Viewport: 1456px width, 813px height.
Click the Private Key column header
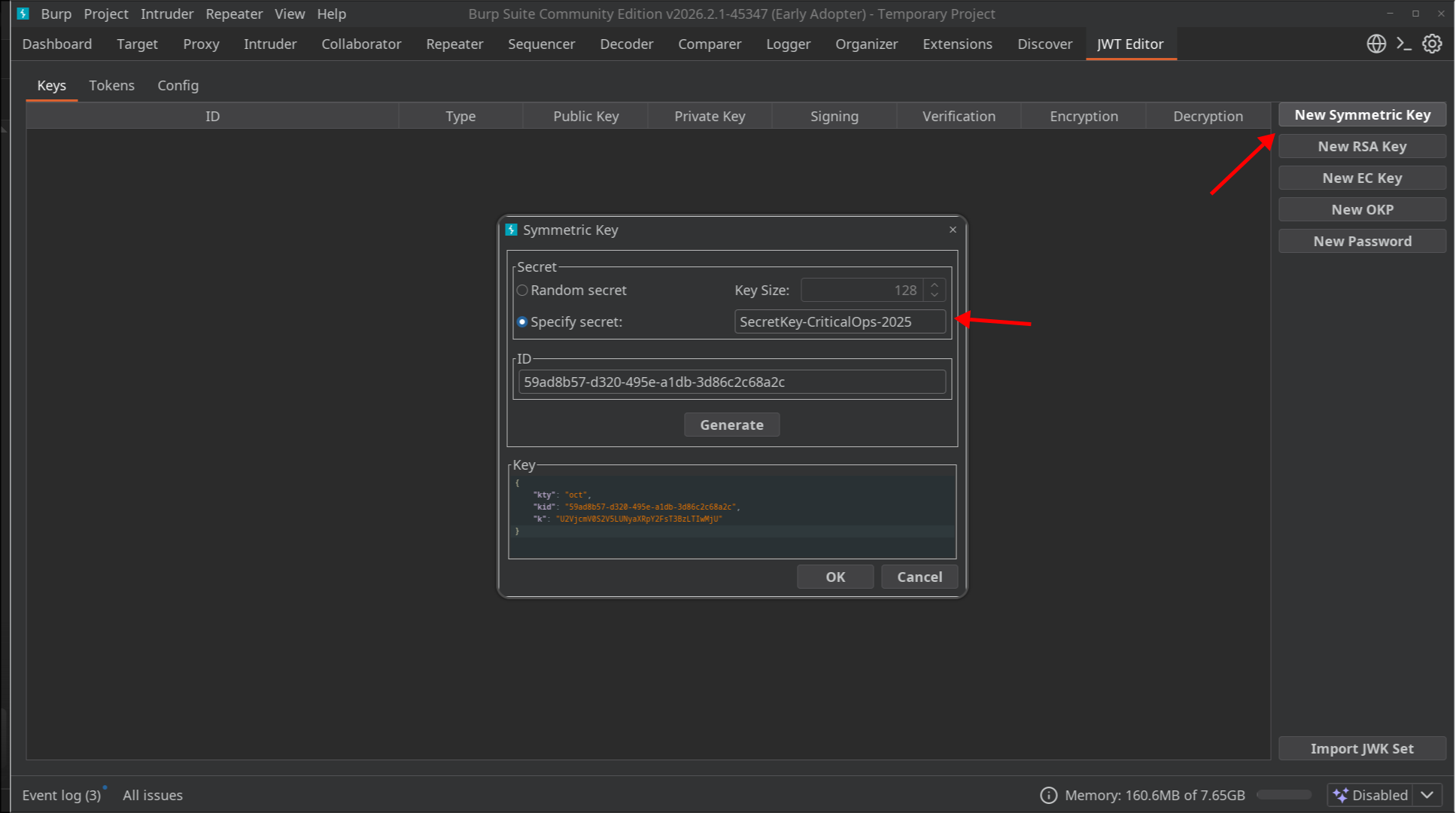(x=710, y=116)
